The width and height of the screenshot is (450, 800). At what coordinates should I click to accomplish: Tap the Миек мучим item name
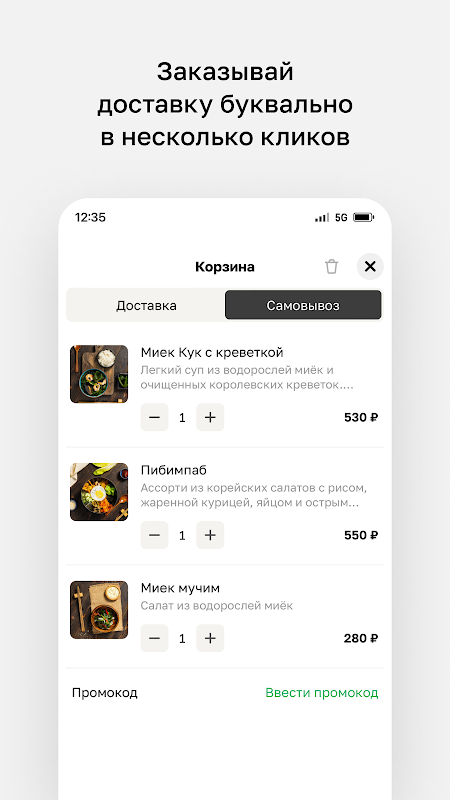180,588
